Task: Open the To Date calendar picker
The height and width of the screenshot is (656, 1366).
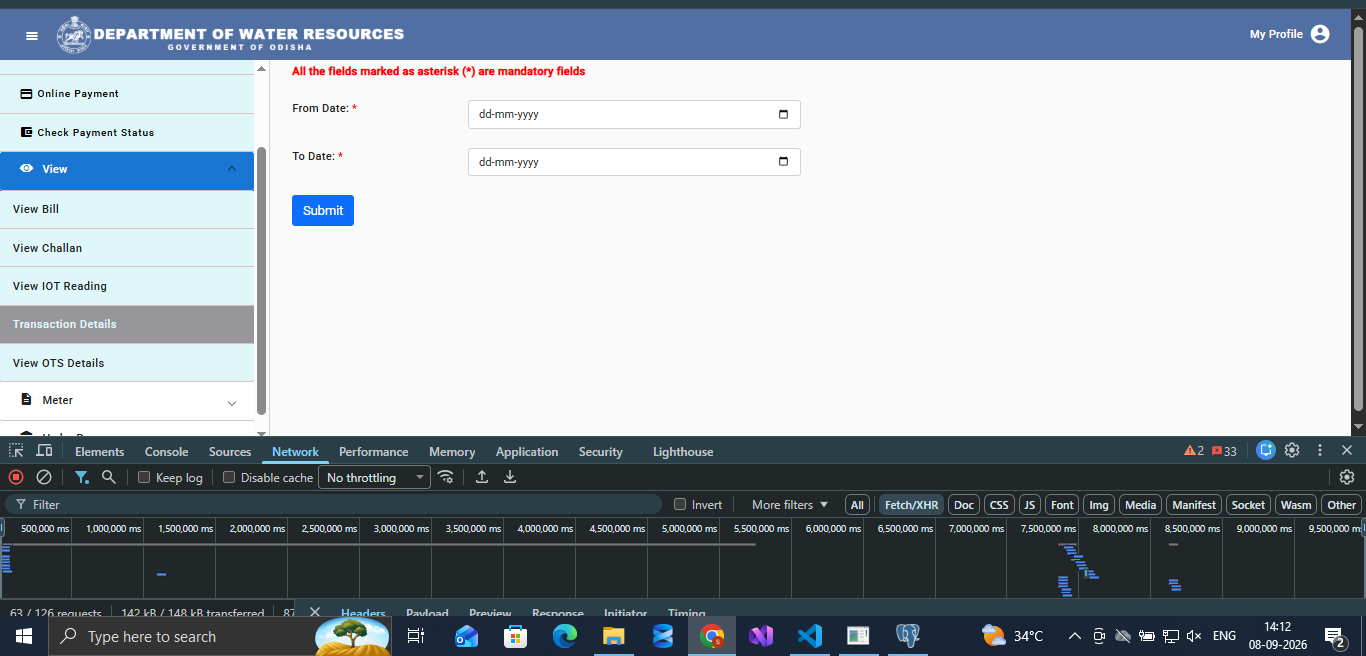Action: (783, 162)
